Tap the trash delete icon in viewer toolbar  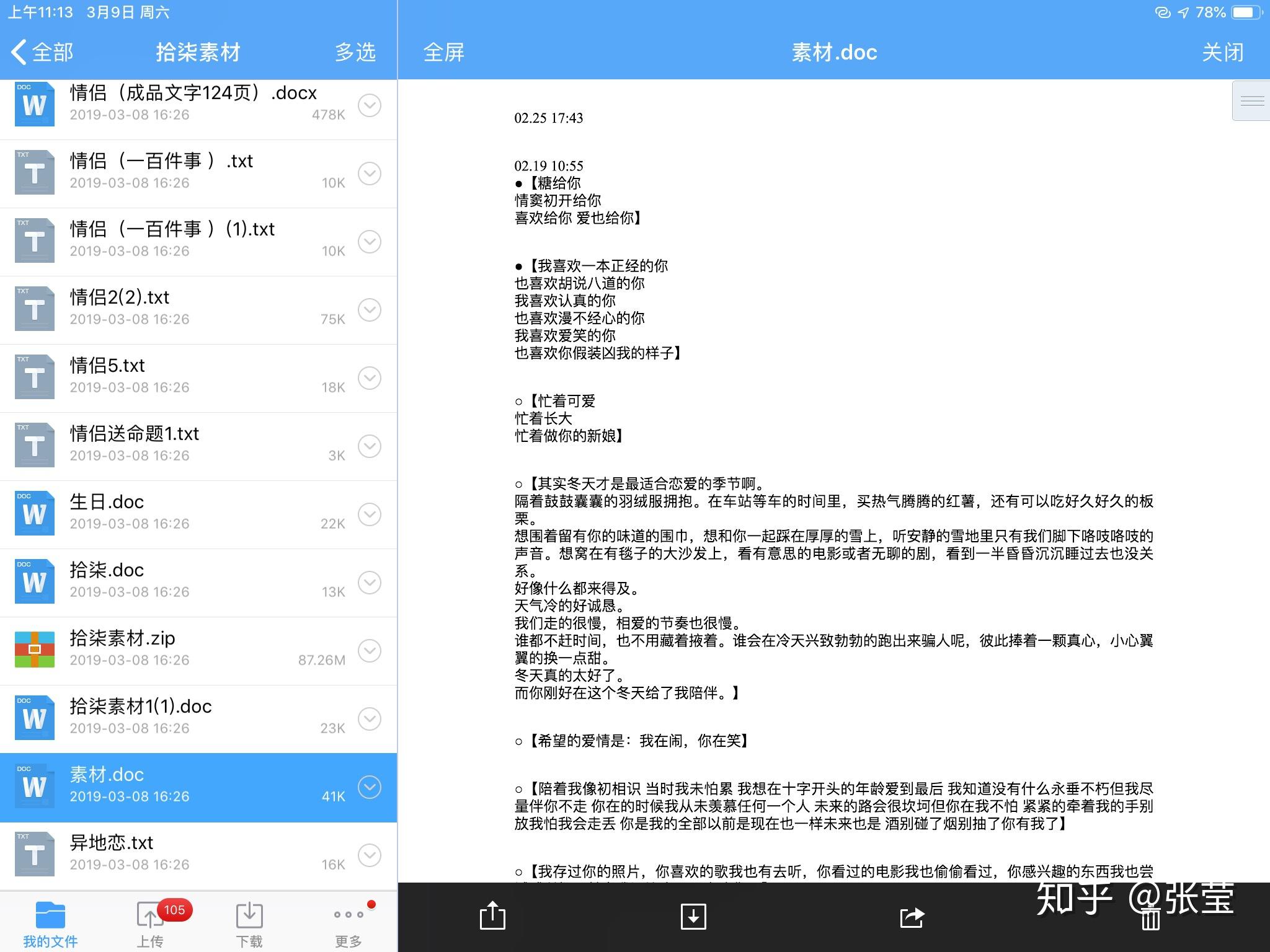(x=1151, y=917)
